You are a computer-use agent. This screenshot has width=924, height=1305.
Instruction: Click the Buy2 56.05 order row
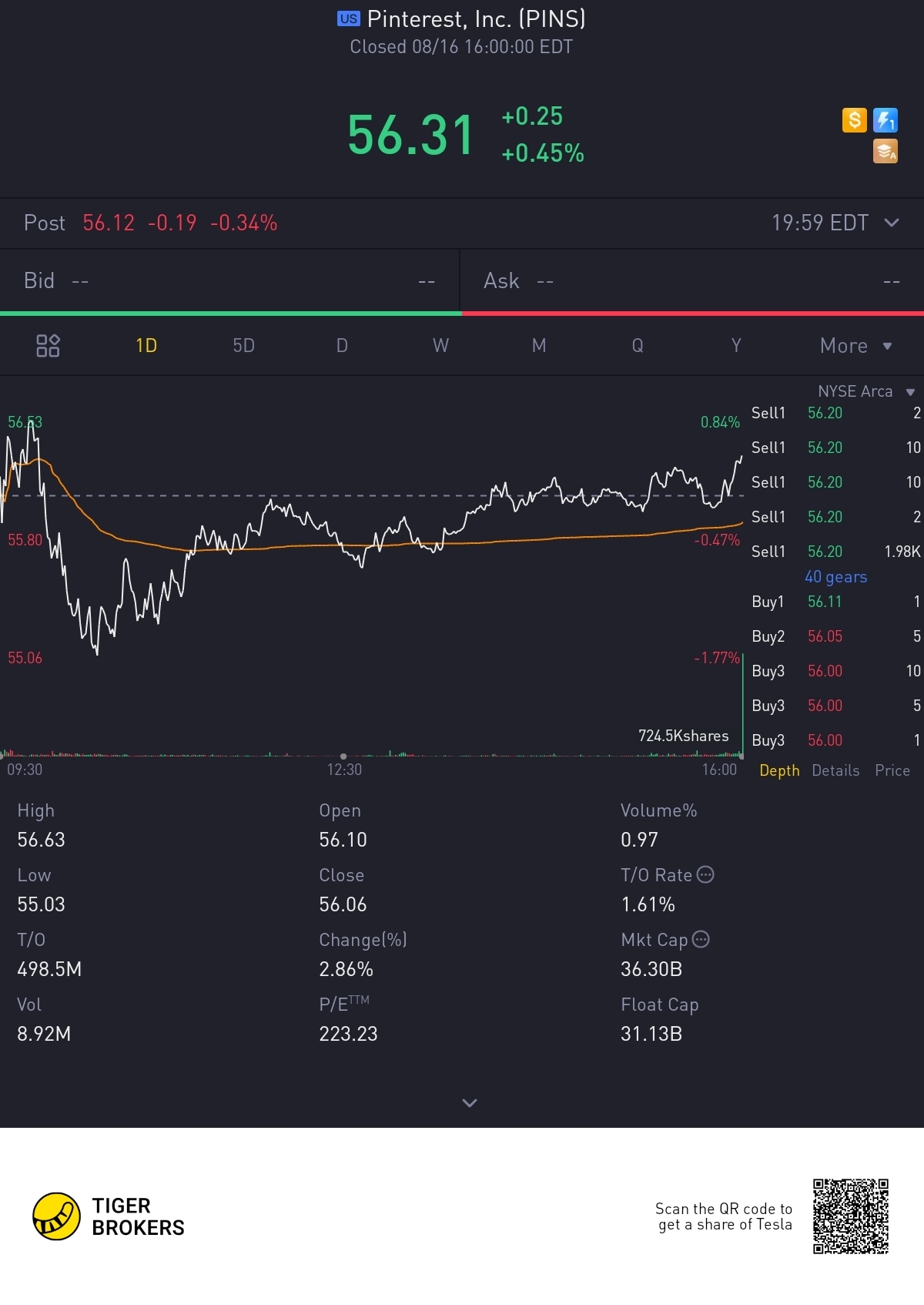point(836,636)
